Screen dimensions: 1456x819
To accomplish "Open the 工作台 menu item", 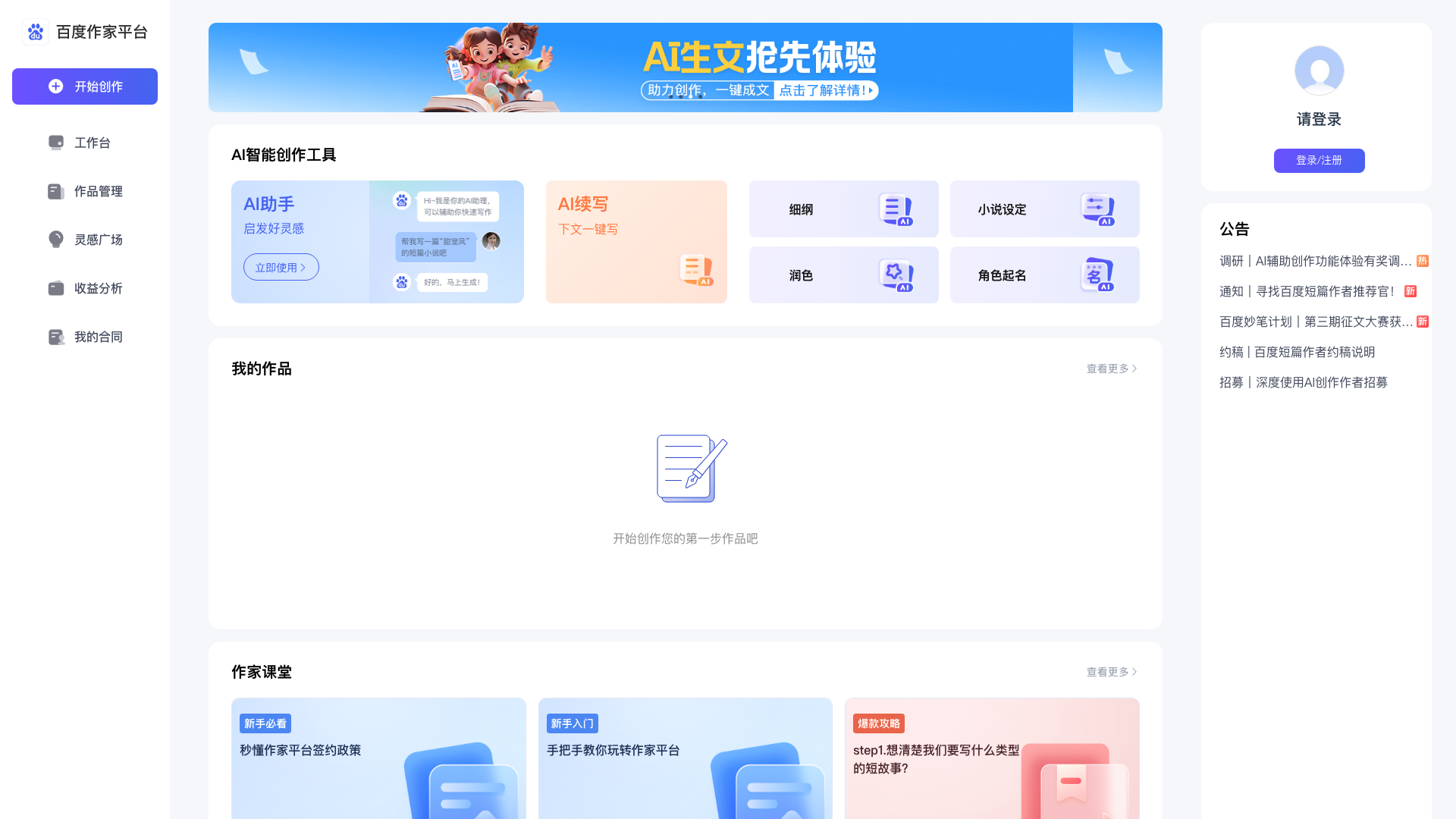I will click(x=85, y=143).
